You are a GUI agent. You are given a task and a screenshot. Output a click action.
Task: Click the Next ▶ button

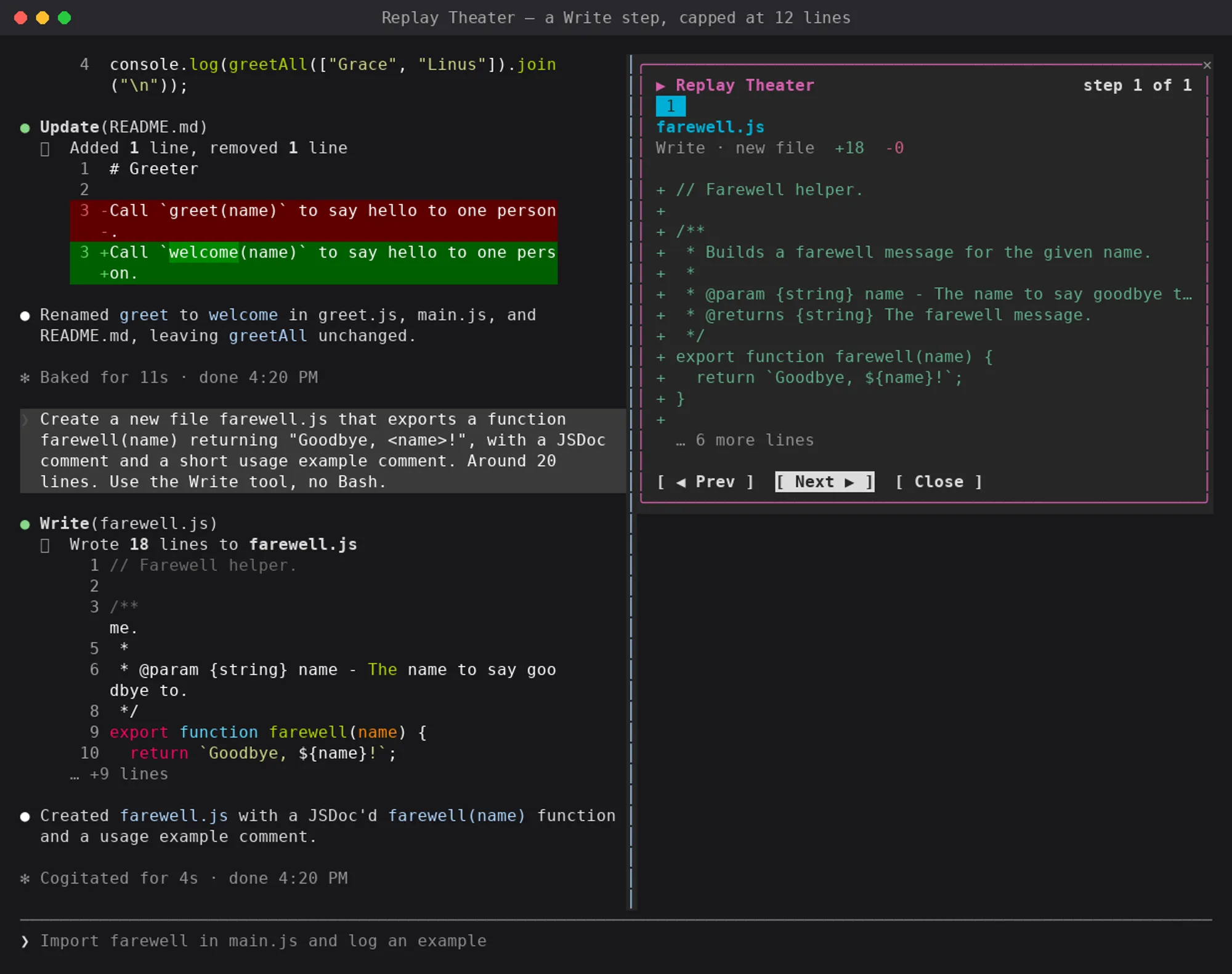click(x=824, y=482)
